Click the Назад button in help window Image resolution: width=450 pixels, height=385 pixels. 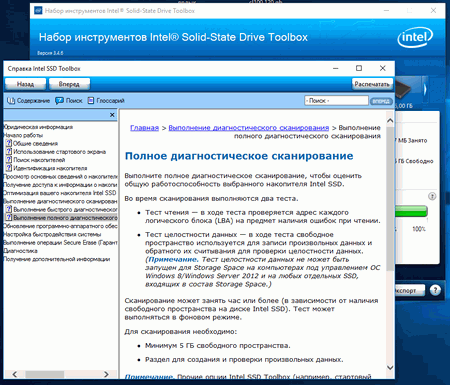[25, 84]
